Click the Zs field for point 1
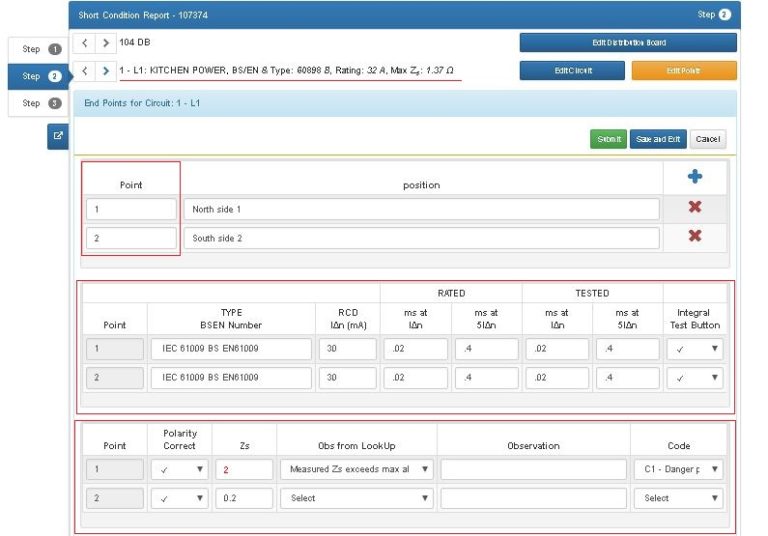This screenshot has width=768, height=536. [x=243, y=469]
